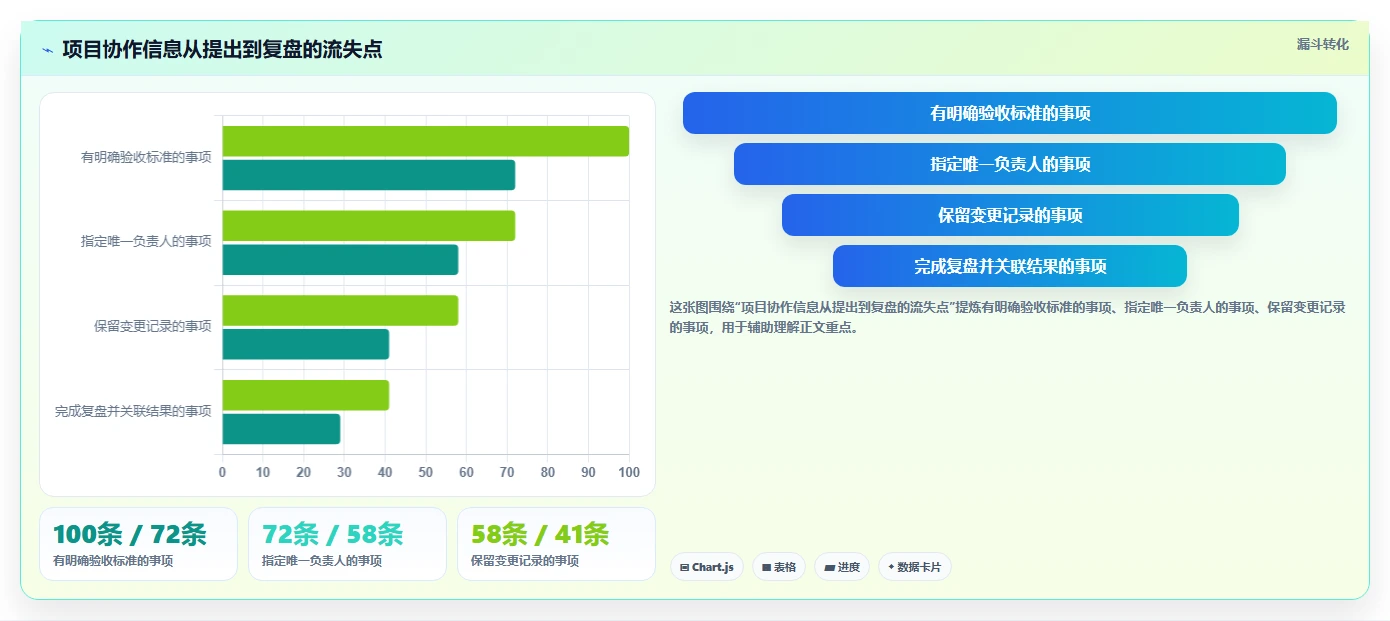Click x-axis tick label 100
This screenshot has height=621, width=1390.
pyautogui.click(x=629, y=472)
